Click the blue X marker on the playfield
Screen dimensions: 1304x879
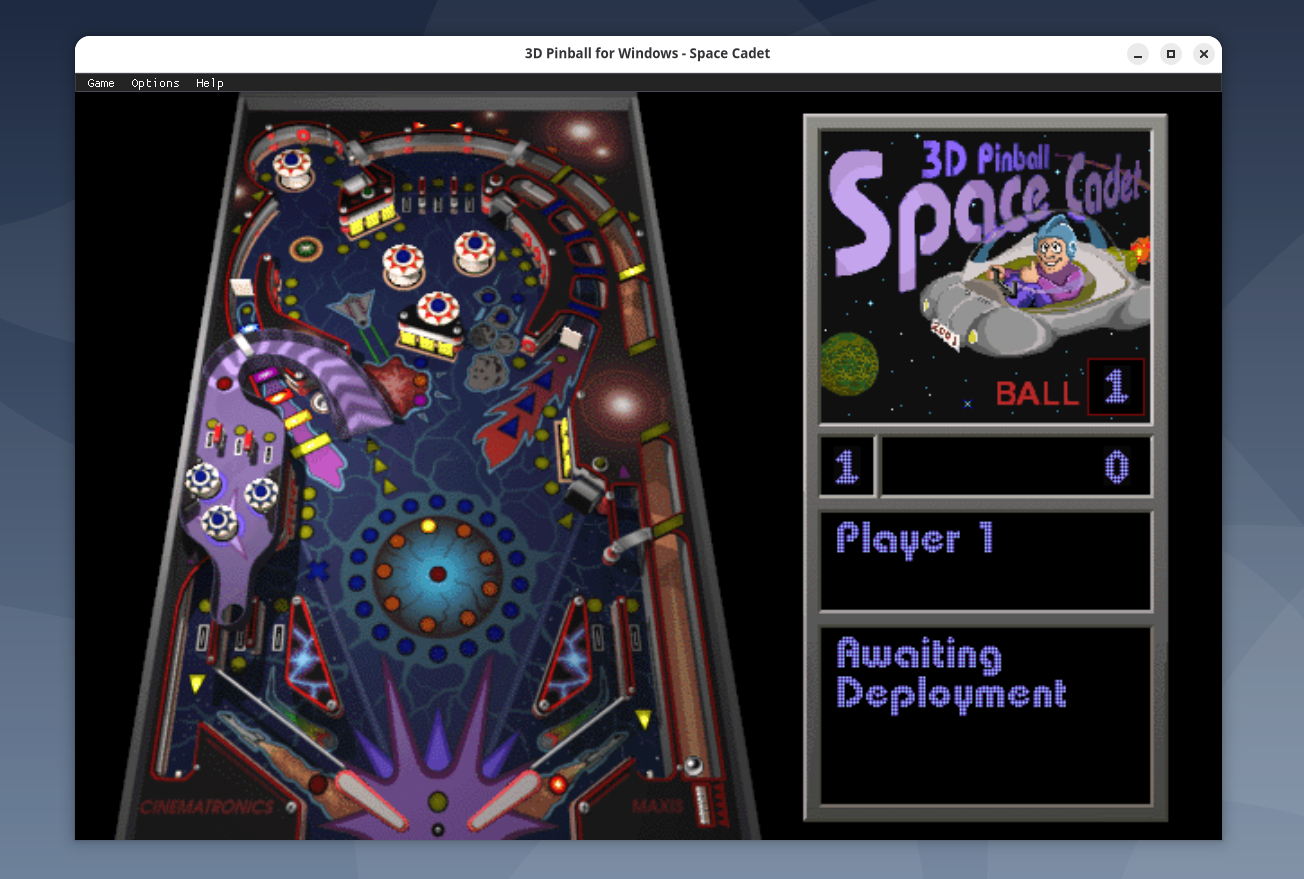point(318,571)
